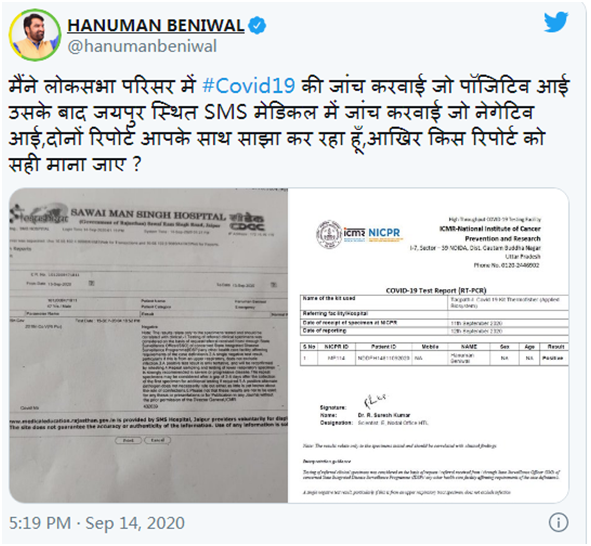This screenshot has height=546, width=591.
Task: Click the To Date calendar icon
Action: click(x=274, y=285)
